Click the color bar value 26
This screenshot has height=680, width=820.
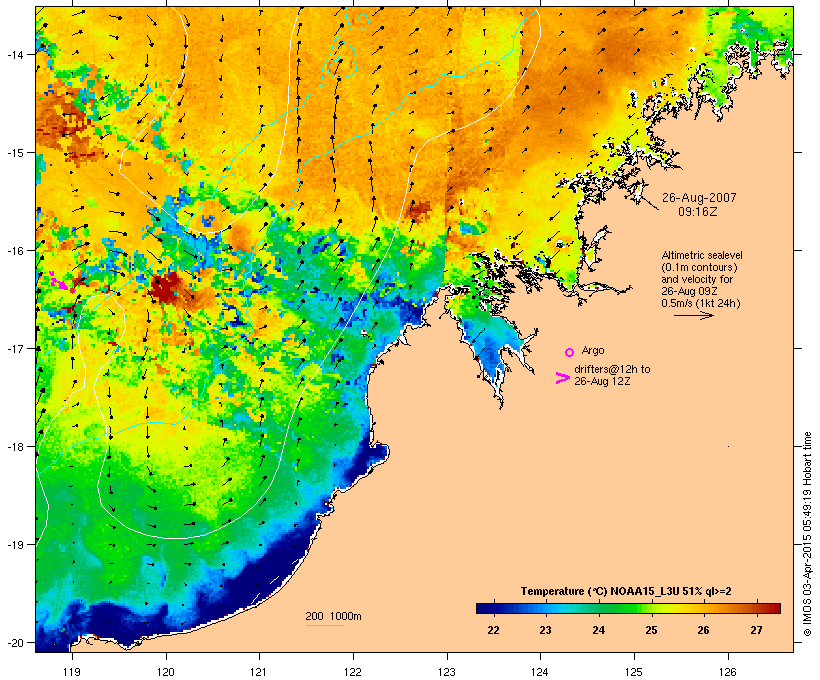click(703, 630)
